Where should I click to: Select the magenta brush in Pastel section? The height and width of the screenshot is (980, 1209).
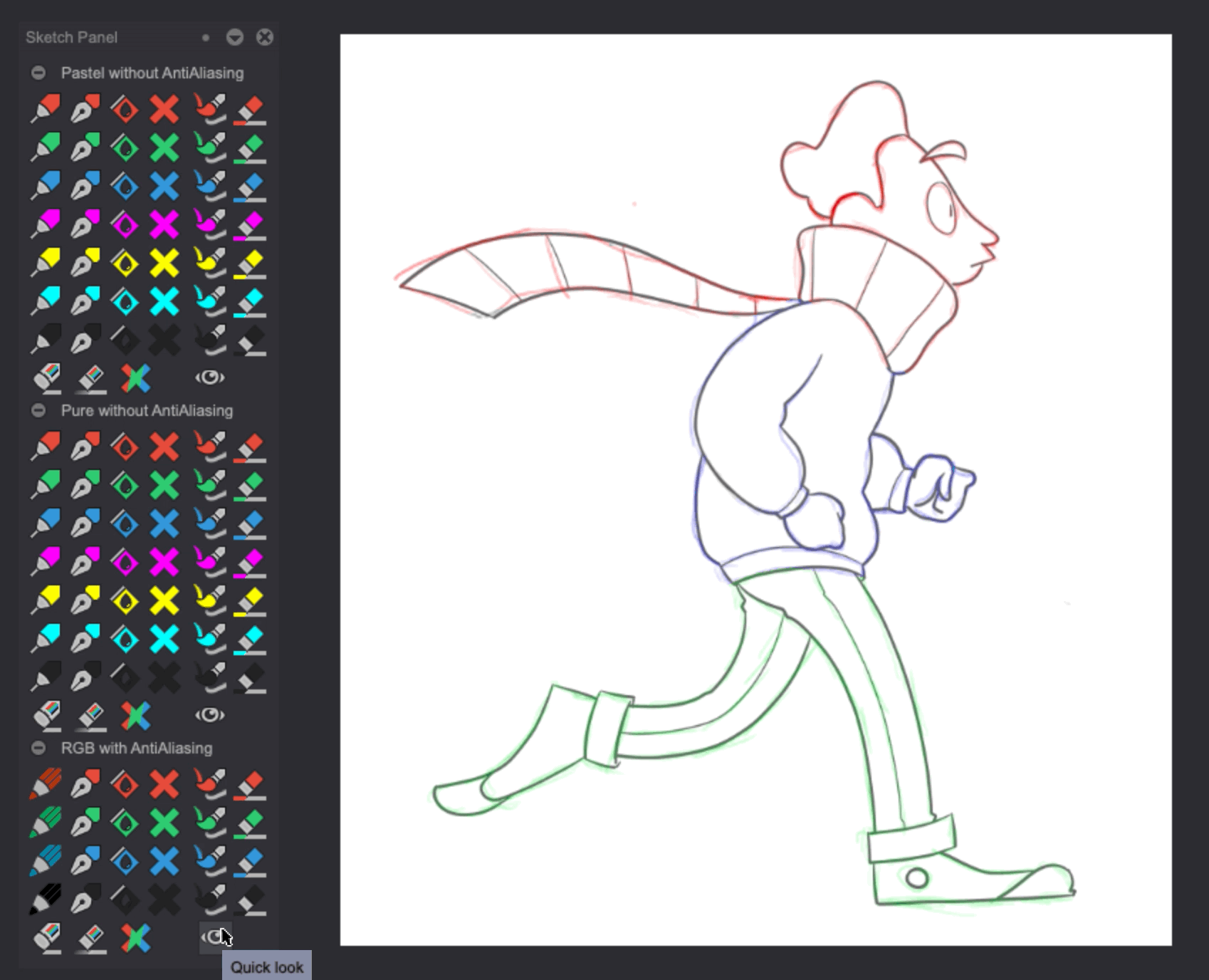(208, 224)
